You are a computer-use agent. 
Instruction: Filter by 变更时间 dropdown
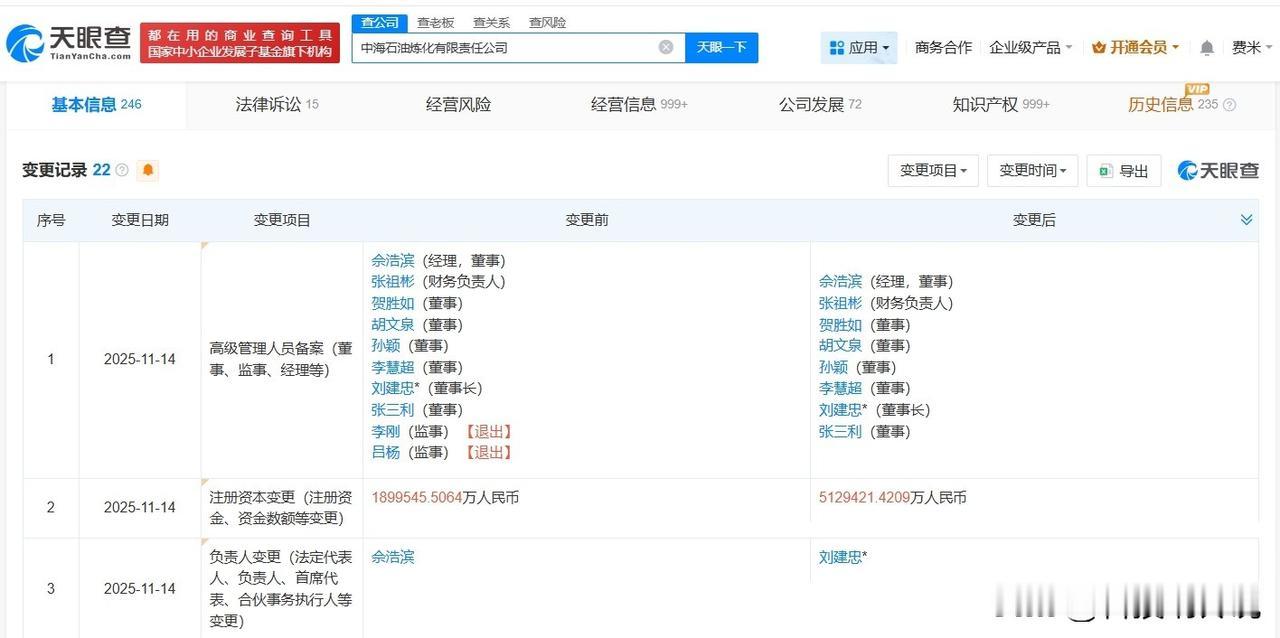click(x=1033, y=170)
